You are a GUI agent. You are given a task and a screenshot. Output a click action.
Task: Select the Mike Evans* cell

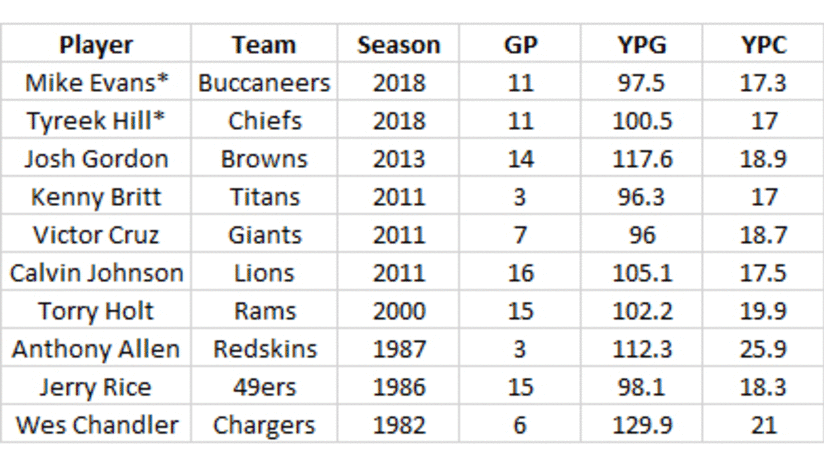pos(96,83)
